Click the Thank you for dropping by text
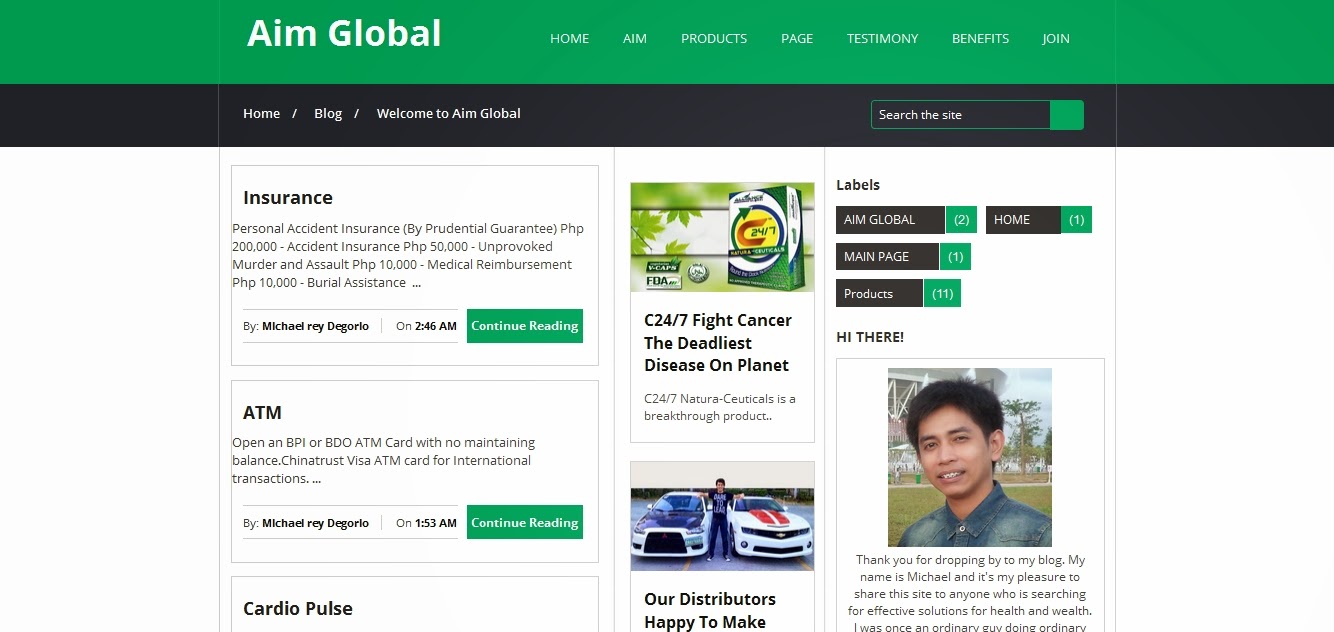1334x632 pixels. click(x=970, y=593)
